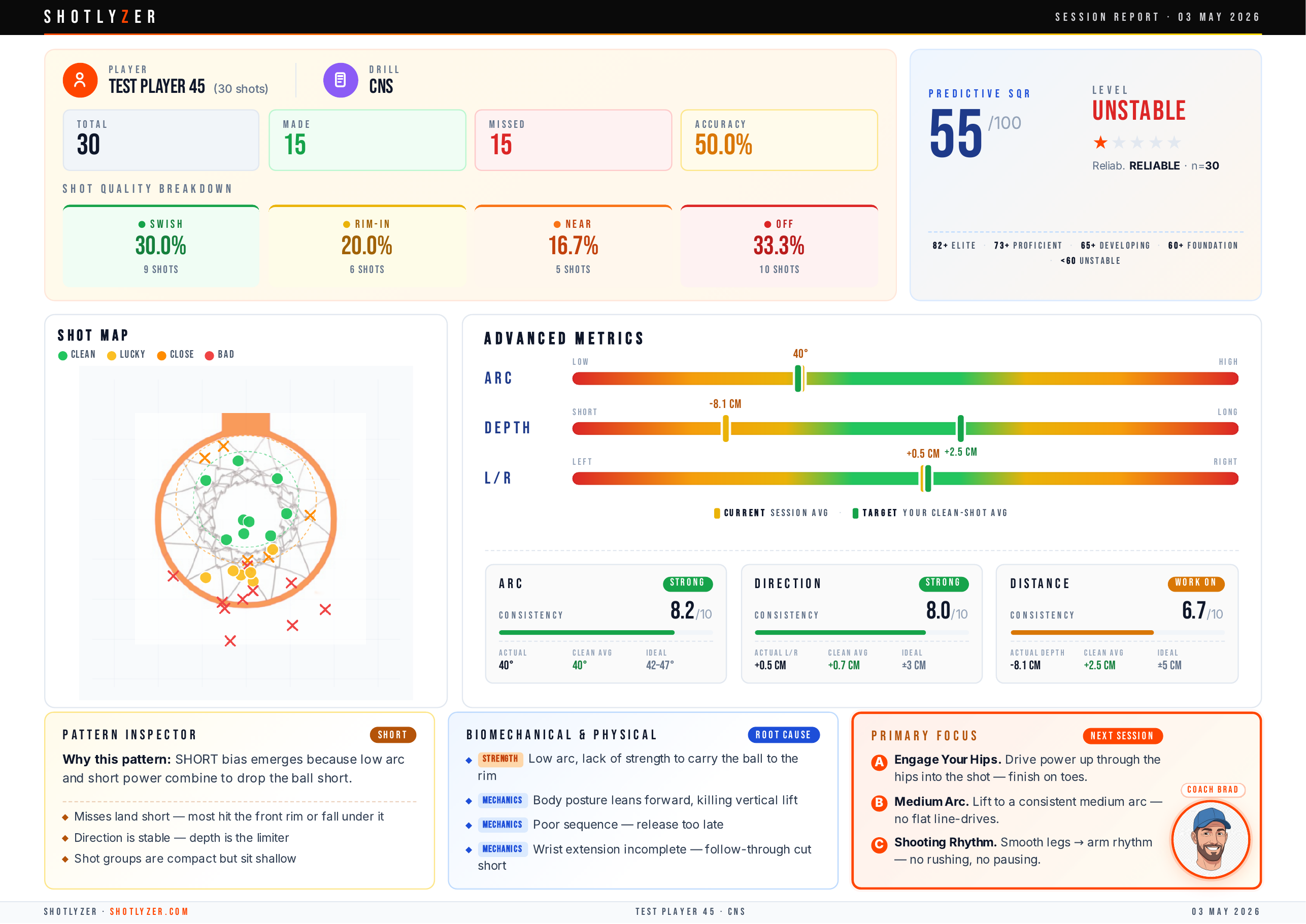Click the COACH BRAD label
This screenshot has width=1306, height=924.
(x=1213, y=789)
